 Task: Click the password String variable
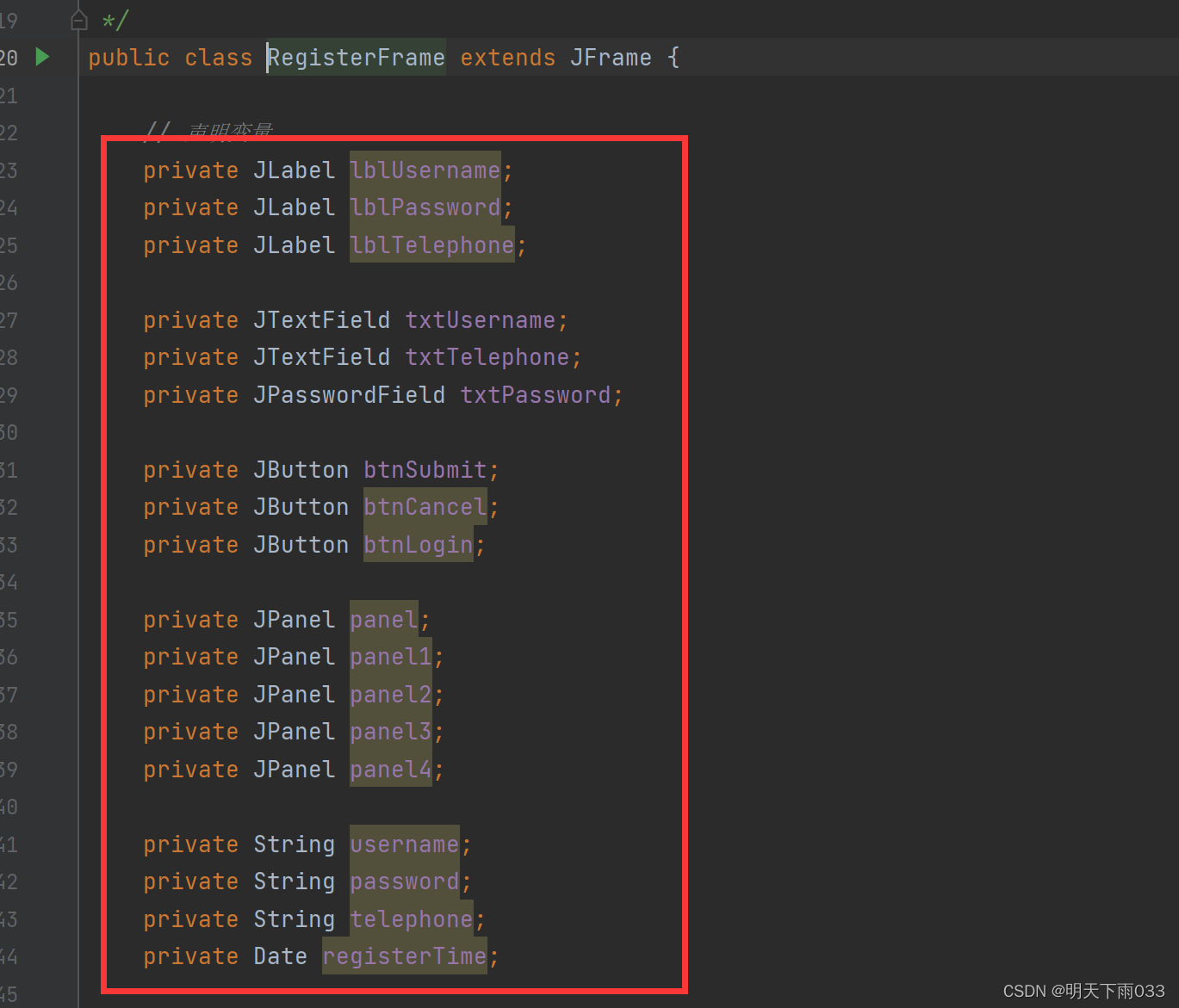coord(405,881)
